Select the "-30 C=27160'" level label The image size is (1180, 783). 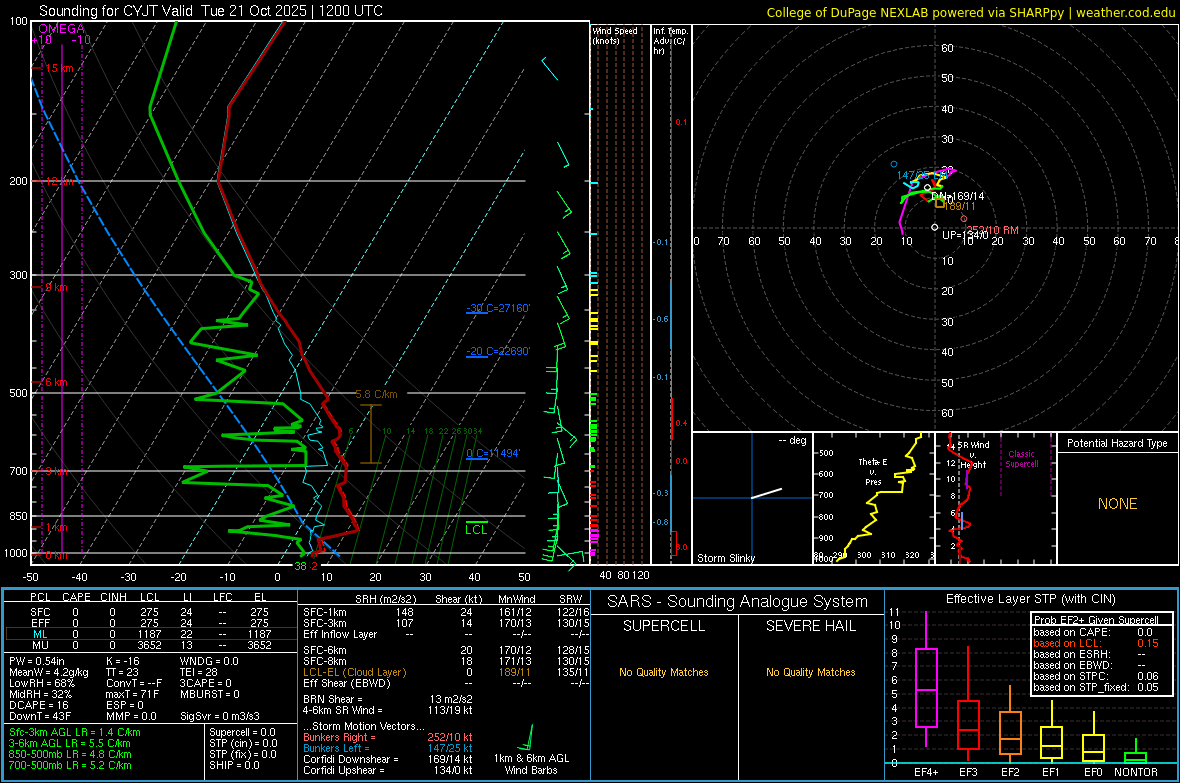[x=498, y=308]
